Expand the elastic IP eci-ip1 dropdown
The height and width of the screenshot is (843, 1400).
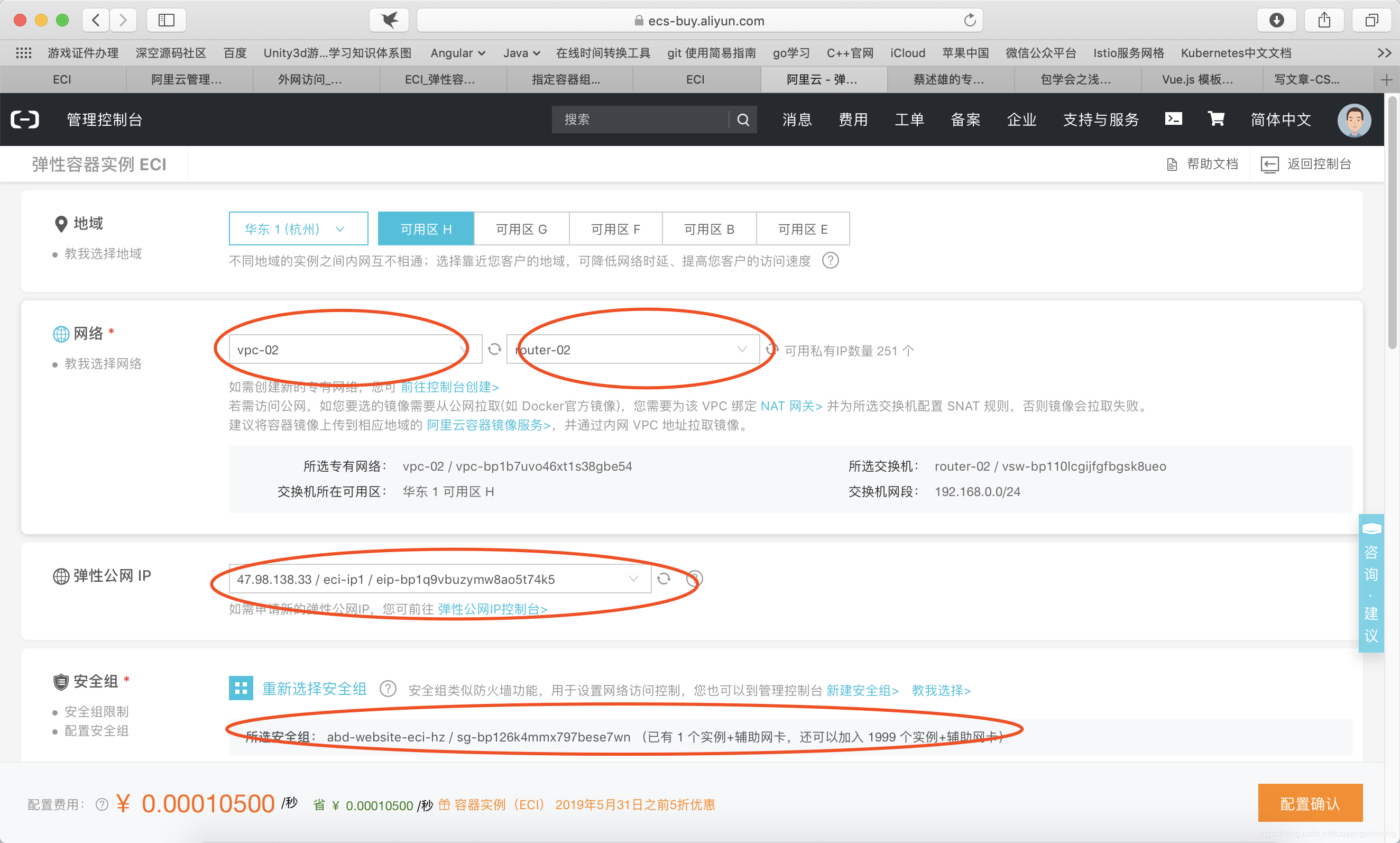click(439, 580)
